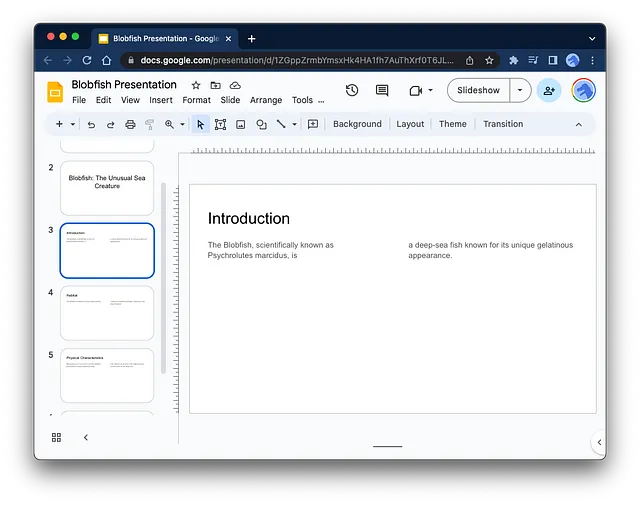Redo the last action
Image resolution: width=640 pixels, height=505 pixels.
(111, 125)
